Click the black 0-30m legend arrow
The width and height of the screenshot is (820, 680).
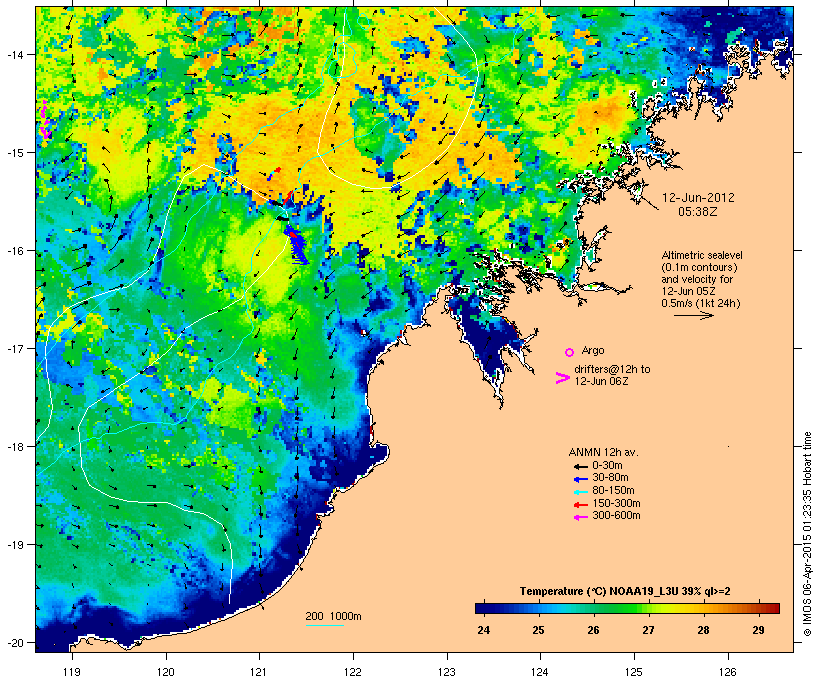point(580,466)
